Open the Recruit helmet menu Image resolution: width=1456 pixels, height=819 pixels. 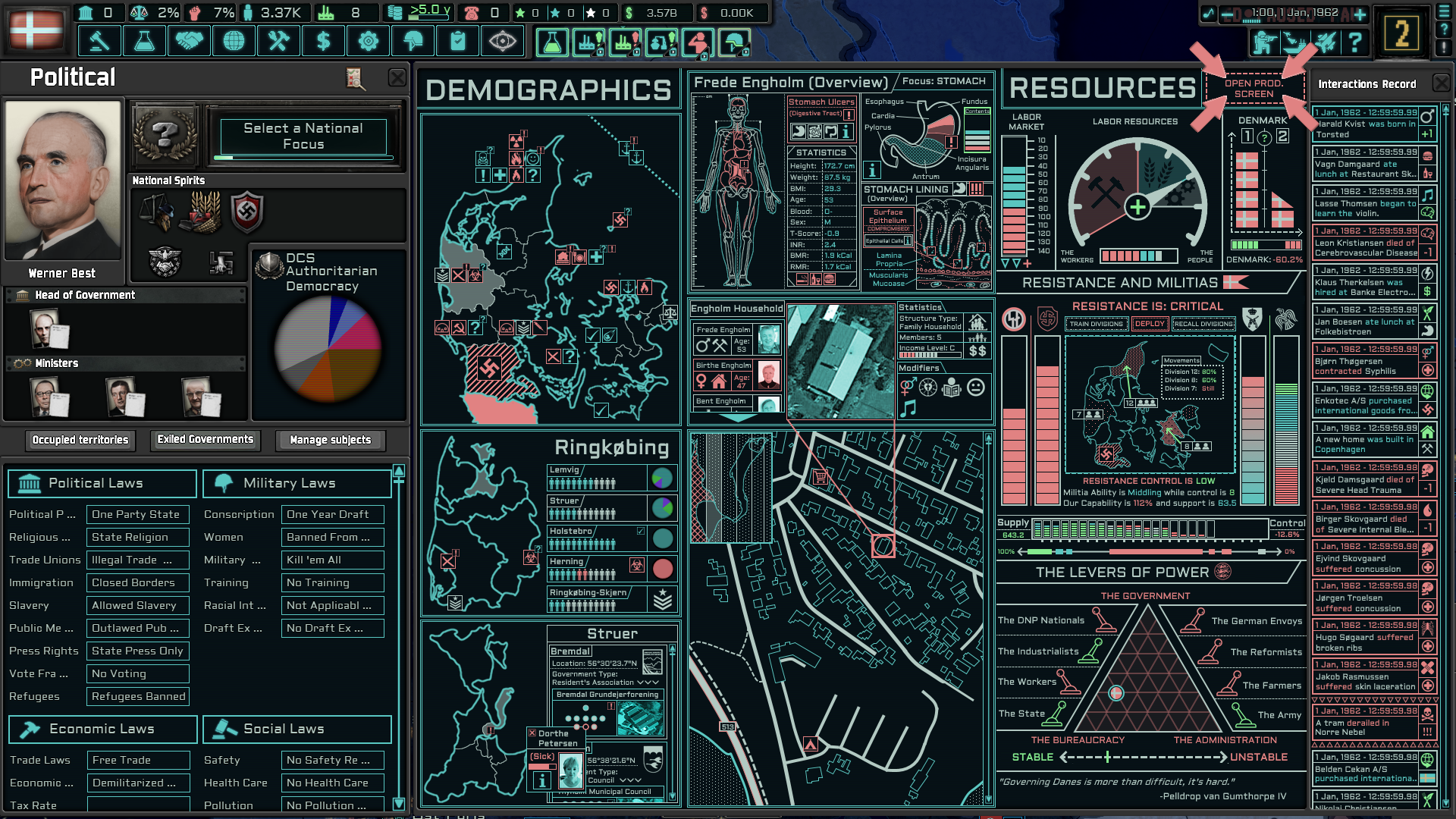pyautogui.click(x=413, y=41)
